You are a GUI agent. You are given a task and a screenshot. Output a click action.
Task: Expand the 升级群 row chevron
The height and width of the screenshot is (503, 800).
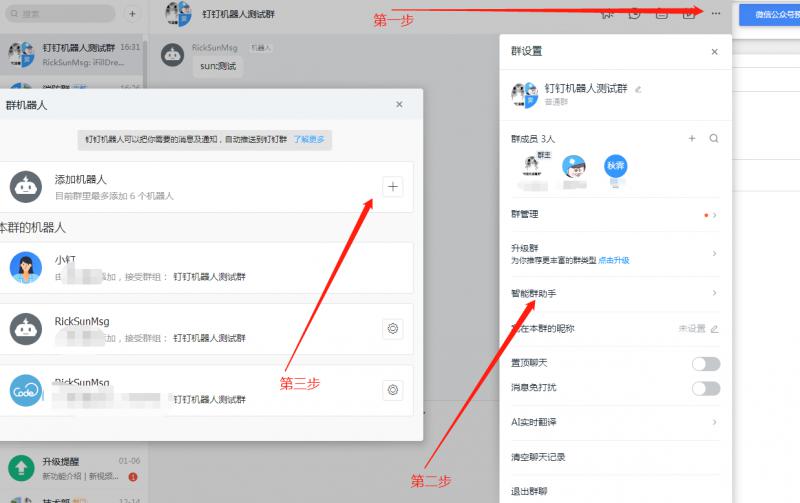pos(714,254)
